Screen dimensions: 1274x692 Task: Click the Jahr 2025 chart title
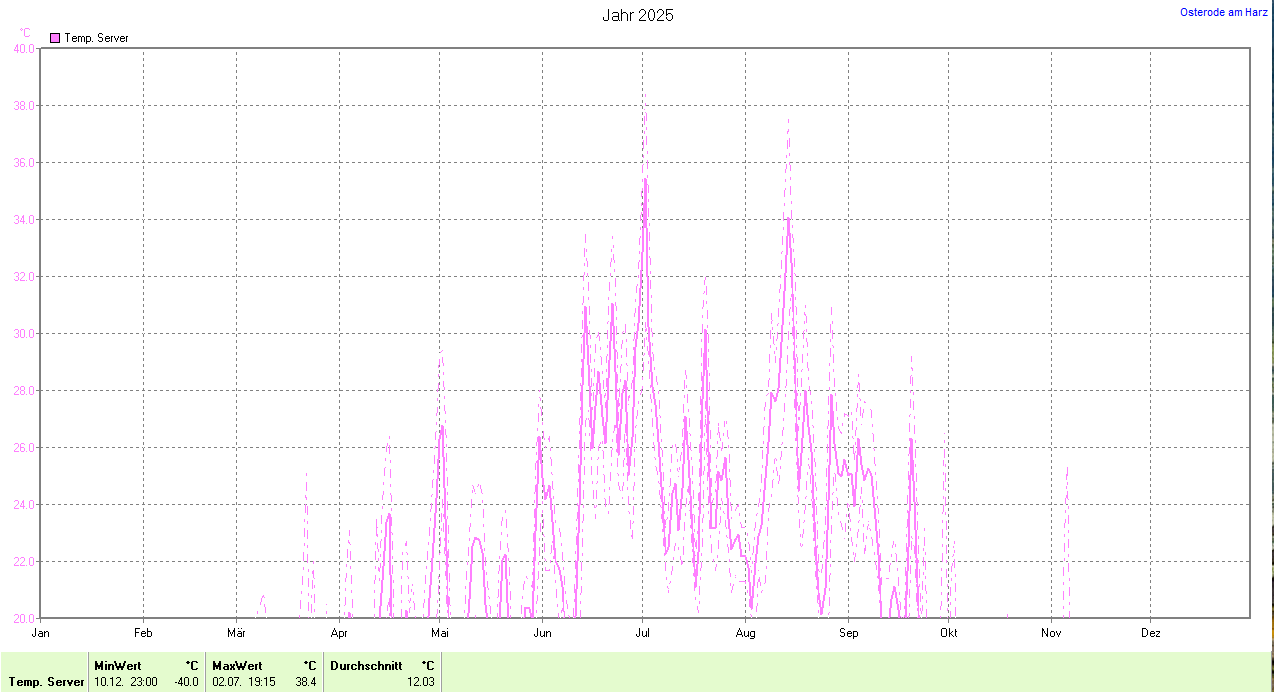tap(637, 15)
